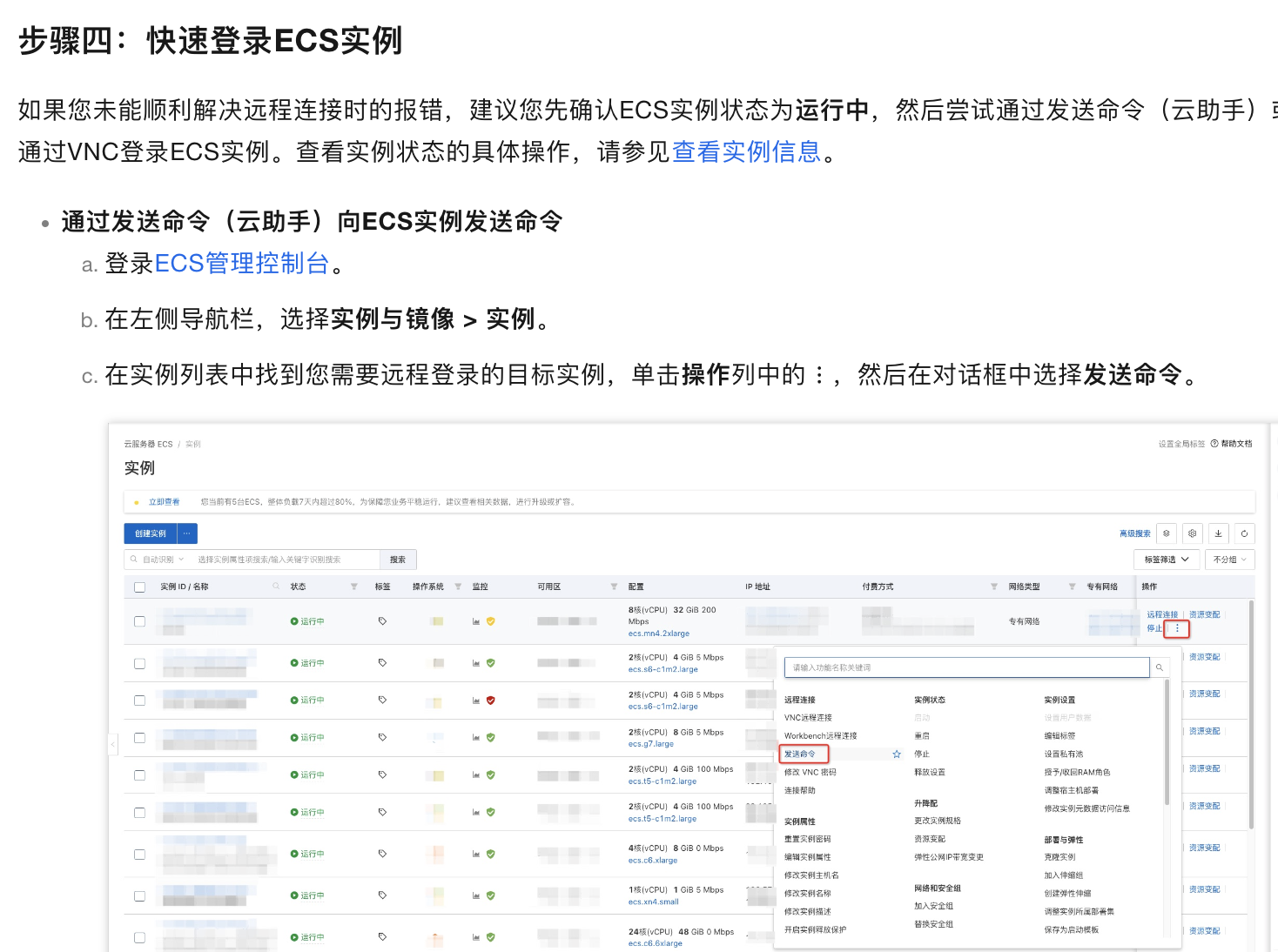Image resolution: width=1278 pixels, height=952 pixels.
Task: Open the 不分组 grouping dropdown
Action: point(1229,560)
